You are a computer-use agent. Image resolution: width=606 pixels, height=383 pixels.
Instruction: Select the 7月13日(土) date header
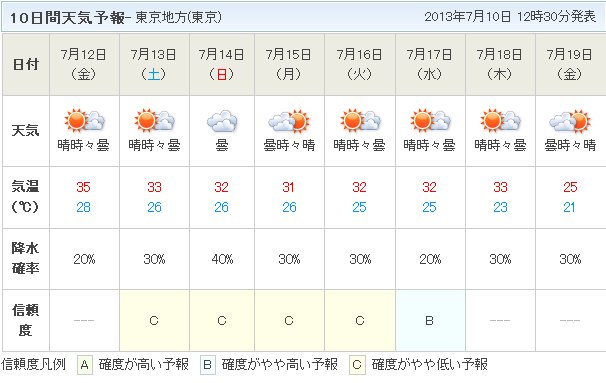154,65
